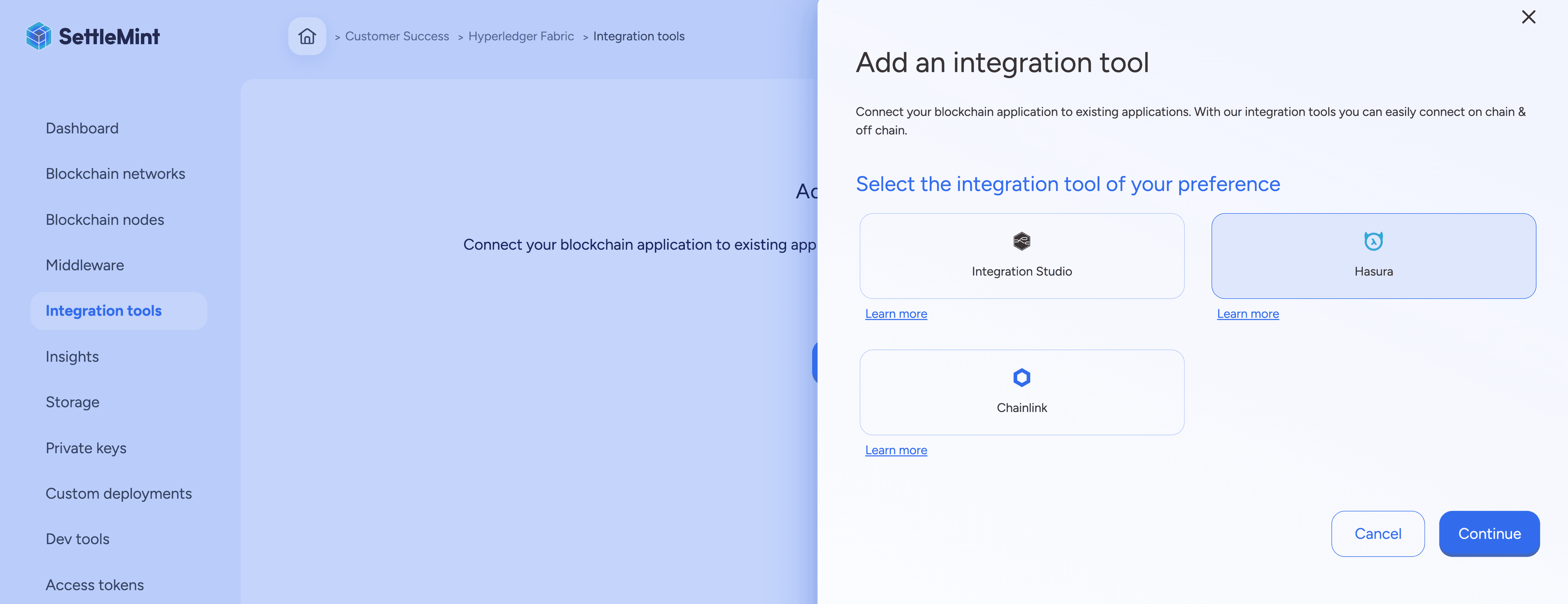
Task: Click the 'Add an integration tool' heading
Action: 1002,63
